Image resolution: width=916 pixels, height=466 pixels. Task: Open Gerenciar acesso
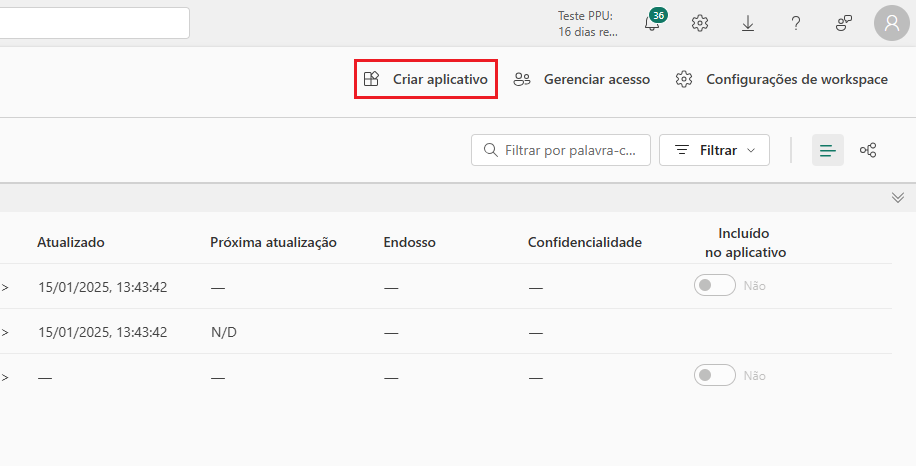point(582,79)
